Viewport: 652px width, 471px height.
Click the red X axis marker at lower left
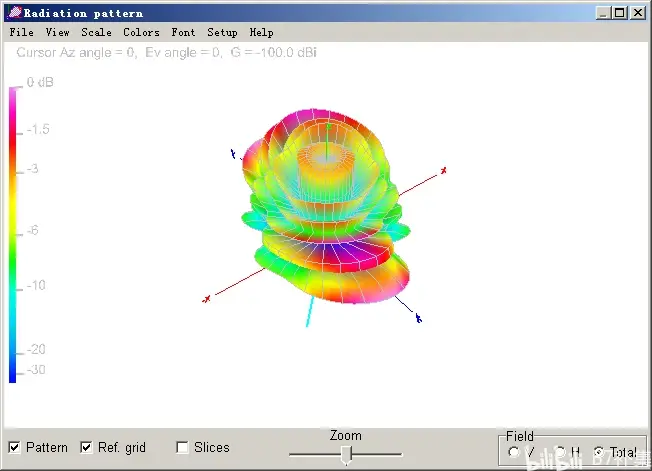207,298
